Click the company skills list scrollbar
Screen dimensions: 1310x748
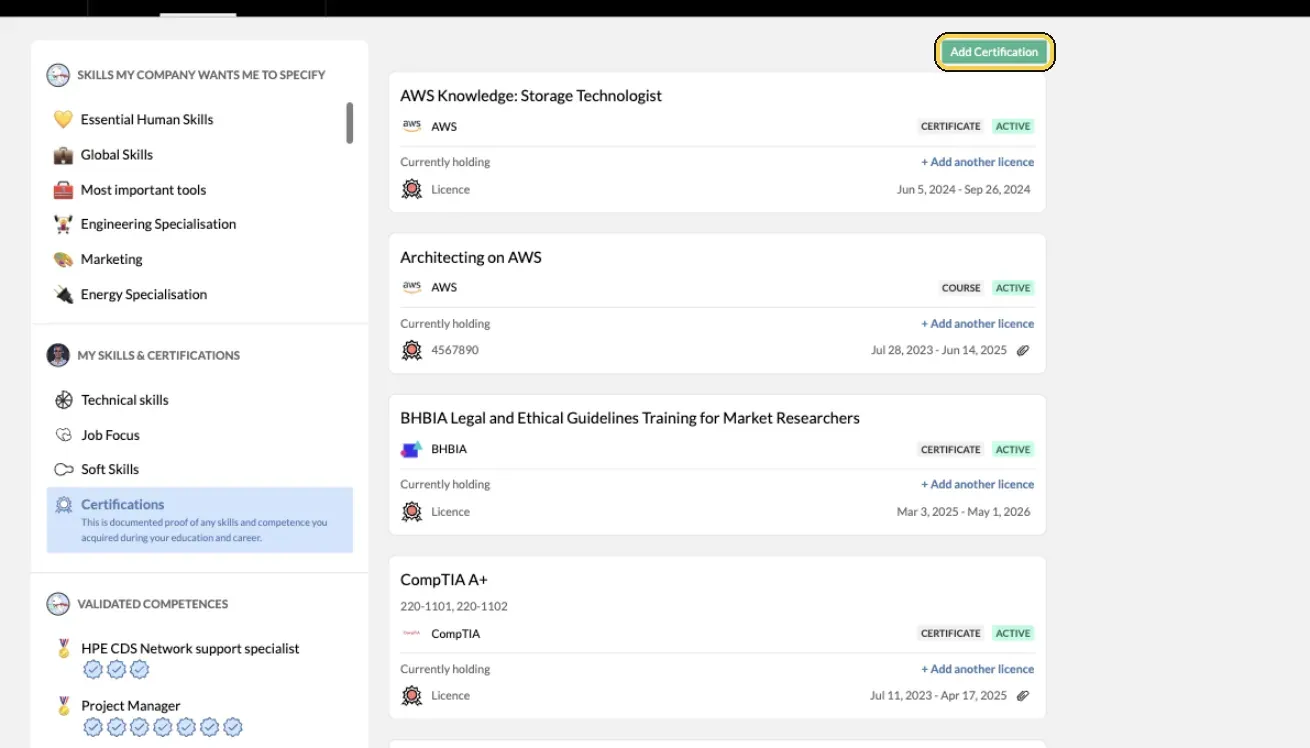point(349,123)
